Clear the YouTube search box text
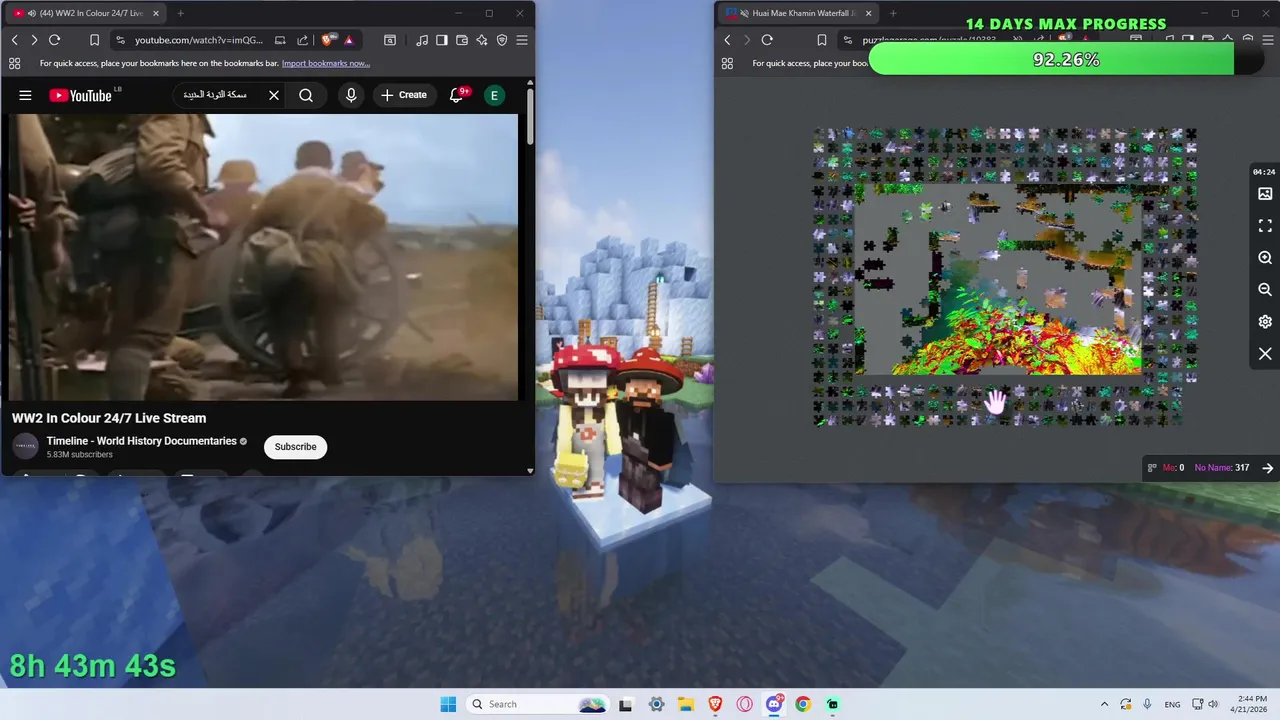 click(x=274, y=95)
